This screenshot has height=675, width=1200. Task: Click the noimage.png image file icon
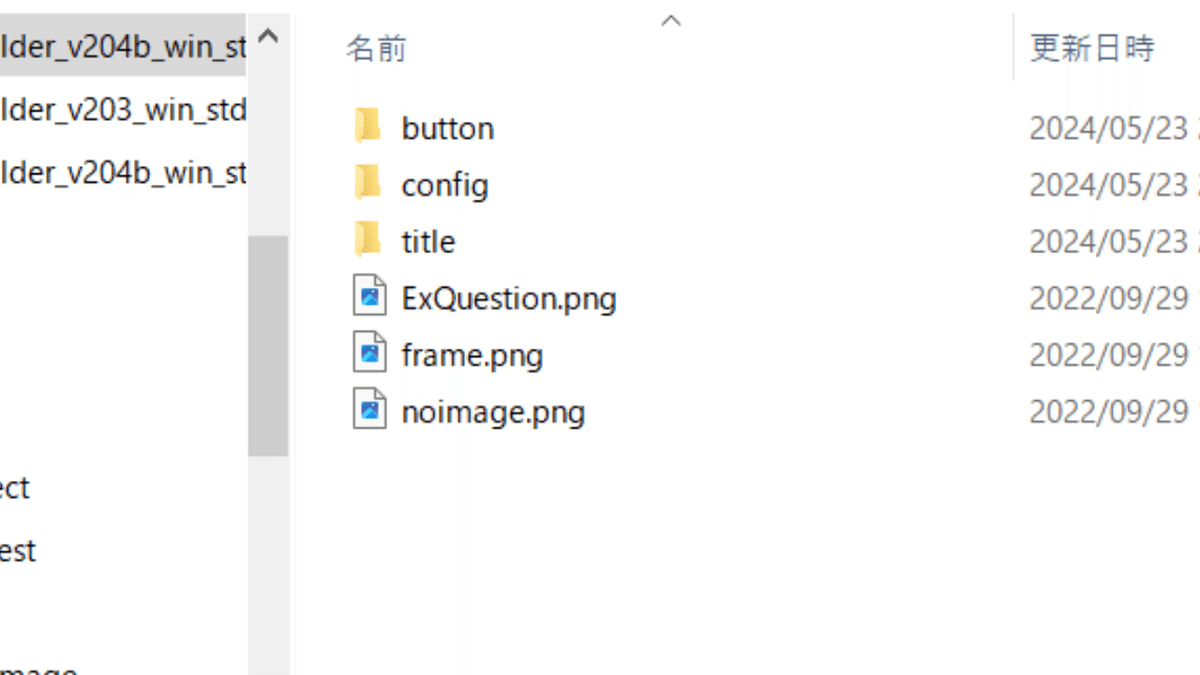tap(370, 412)
